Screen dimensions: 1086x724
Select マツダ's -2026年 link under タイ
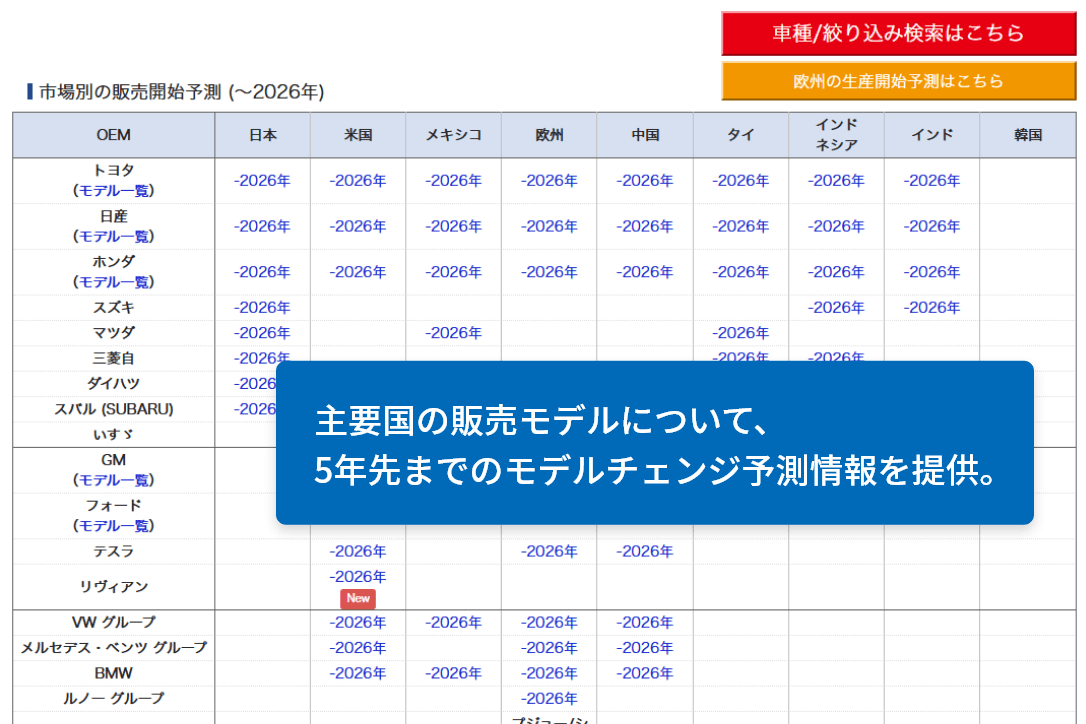[x=740, y=333]
